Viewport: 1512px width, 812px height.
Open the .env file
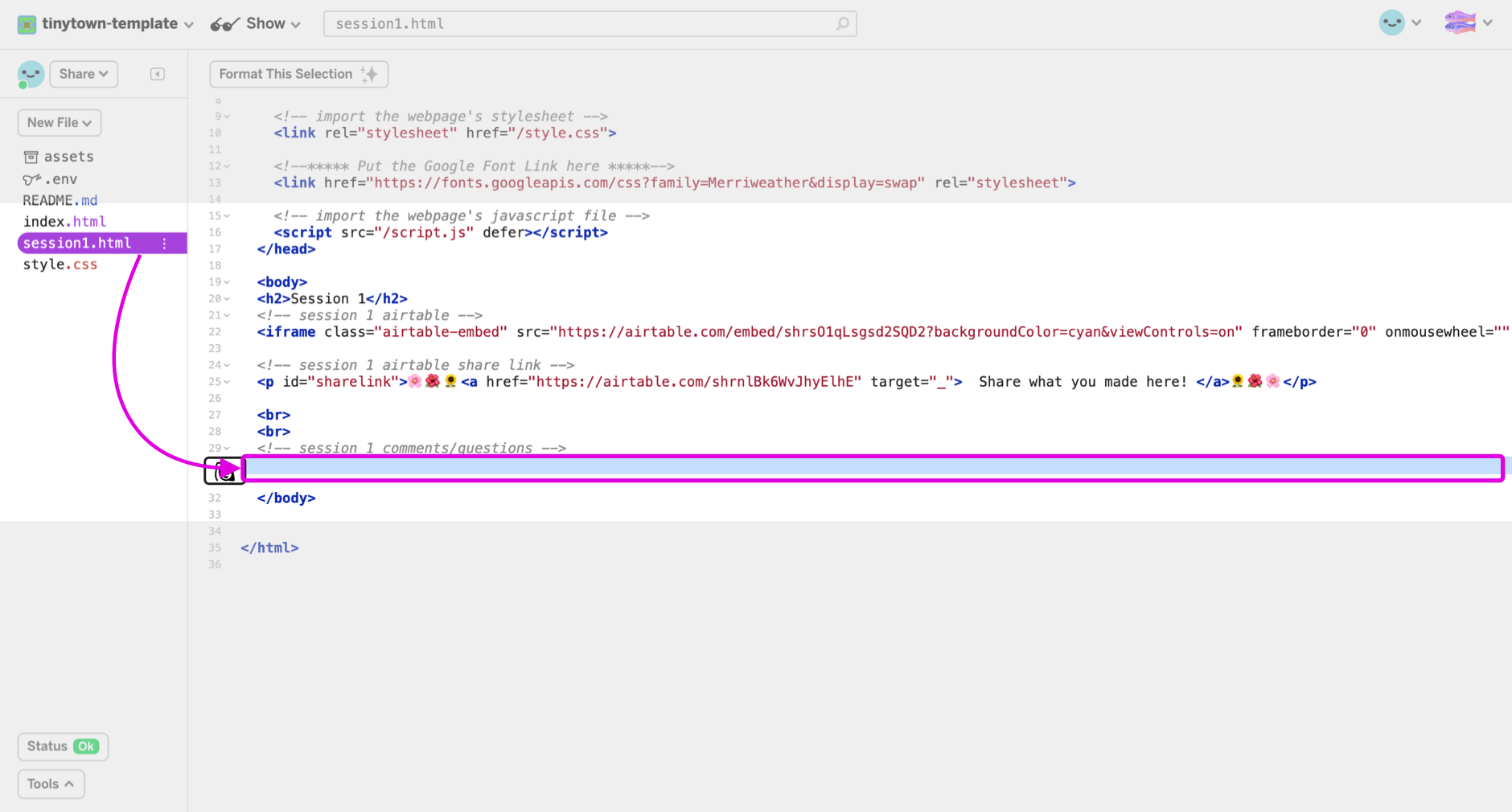click(50, 179)
